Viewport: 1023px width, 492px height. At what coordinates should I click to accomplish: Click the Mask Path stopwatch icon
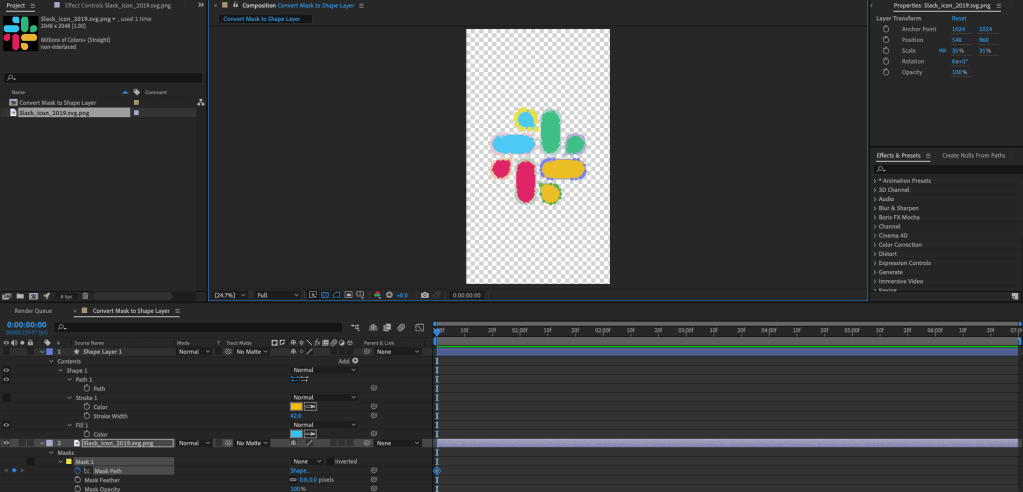tap(78, 470)
